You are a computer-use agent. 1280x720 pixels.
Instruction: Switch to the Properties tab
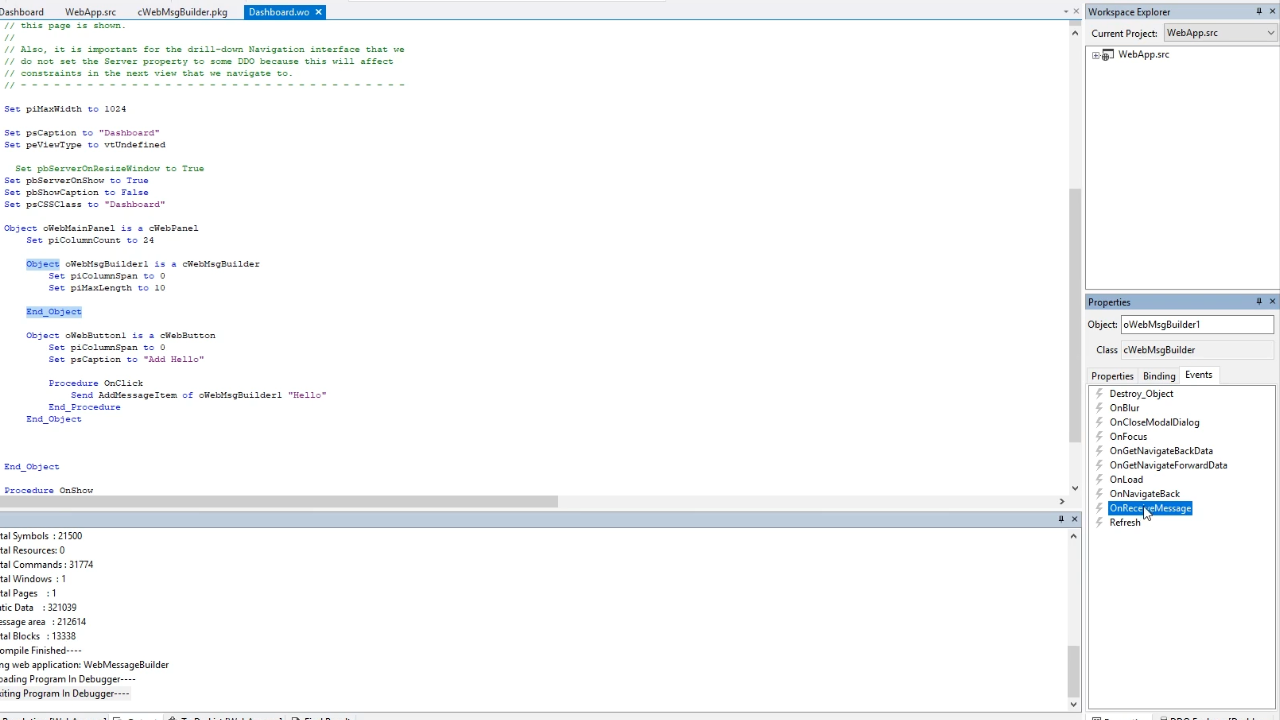click(x=1112, y=376)
